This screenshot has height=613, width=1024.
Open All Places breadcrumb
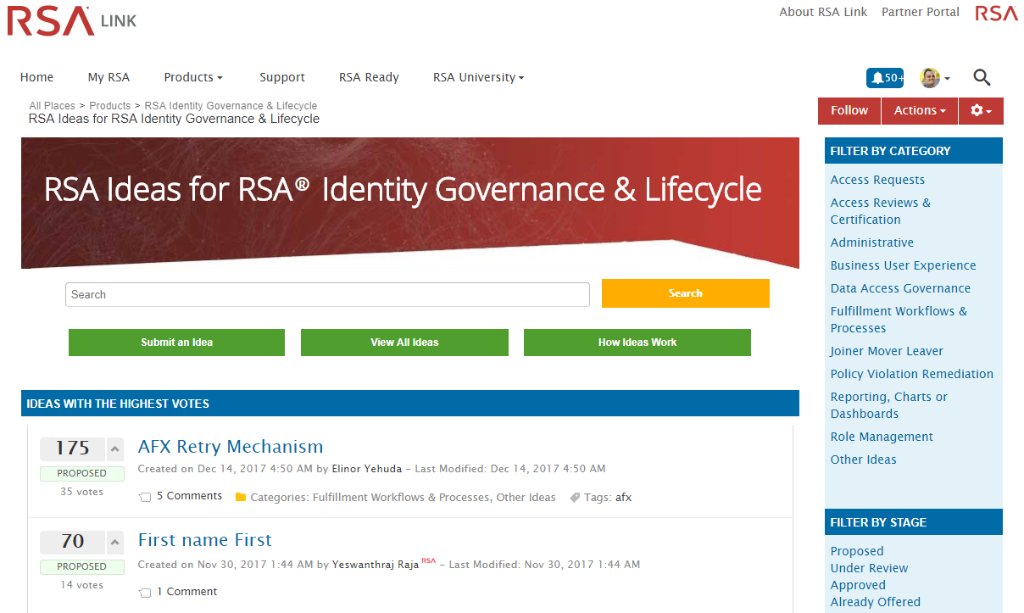52,106
